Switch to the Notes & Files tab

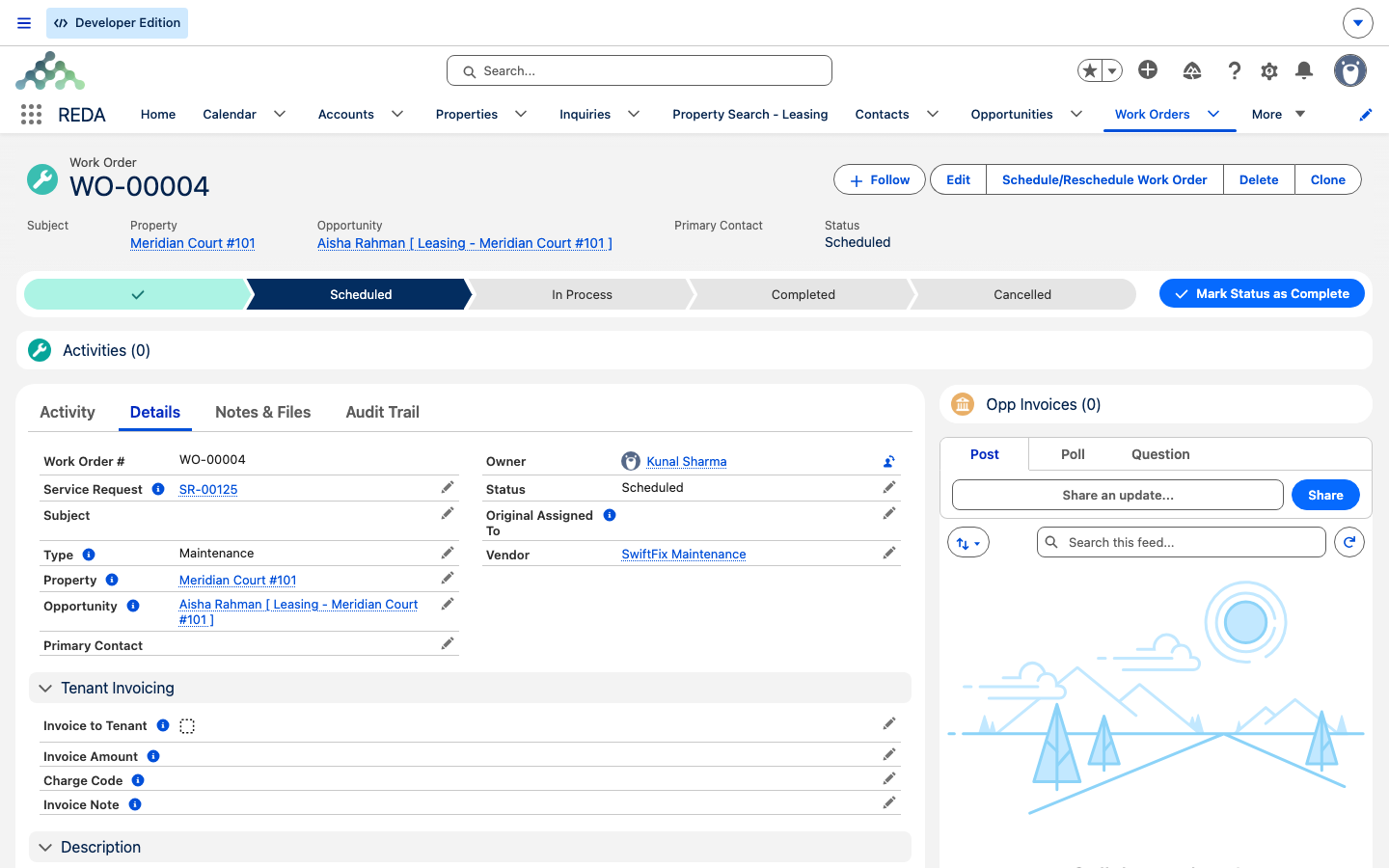coord(263,412)
